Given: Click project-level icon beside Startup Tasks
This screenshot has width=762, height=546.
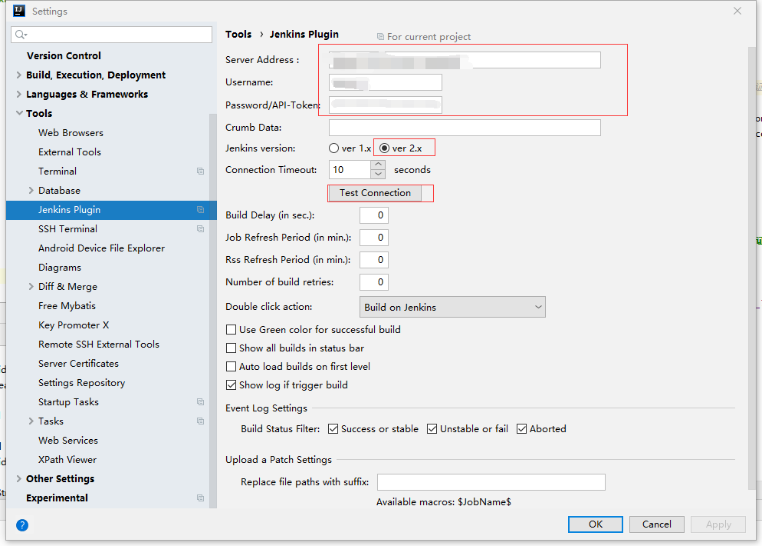Looking at the screenshot, I should click(200, 402).
